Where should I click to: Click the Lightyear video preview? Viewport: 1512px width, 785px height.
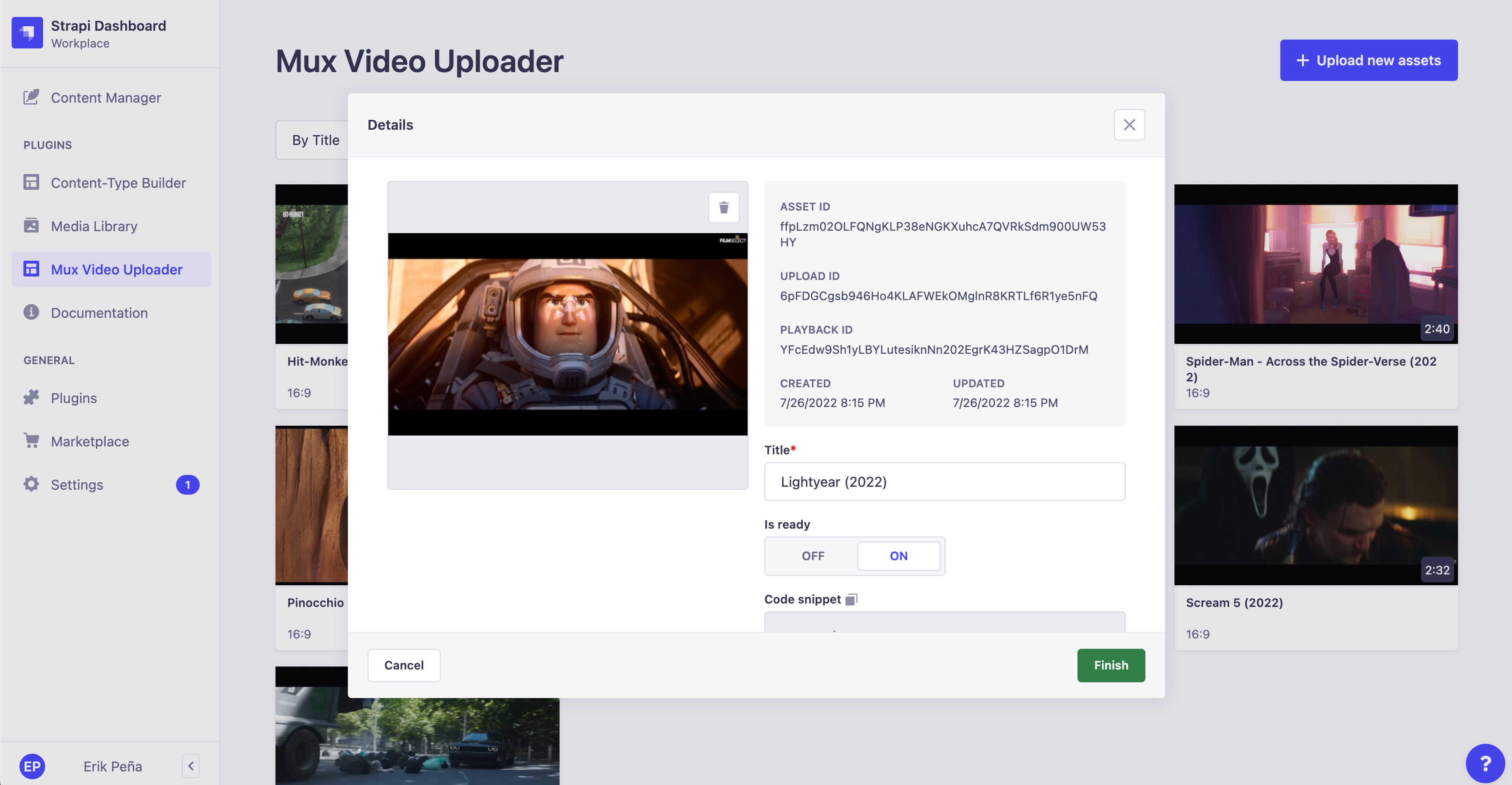click(567, 334)
